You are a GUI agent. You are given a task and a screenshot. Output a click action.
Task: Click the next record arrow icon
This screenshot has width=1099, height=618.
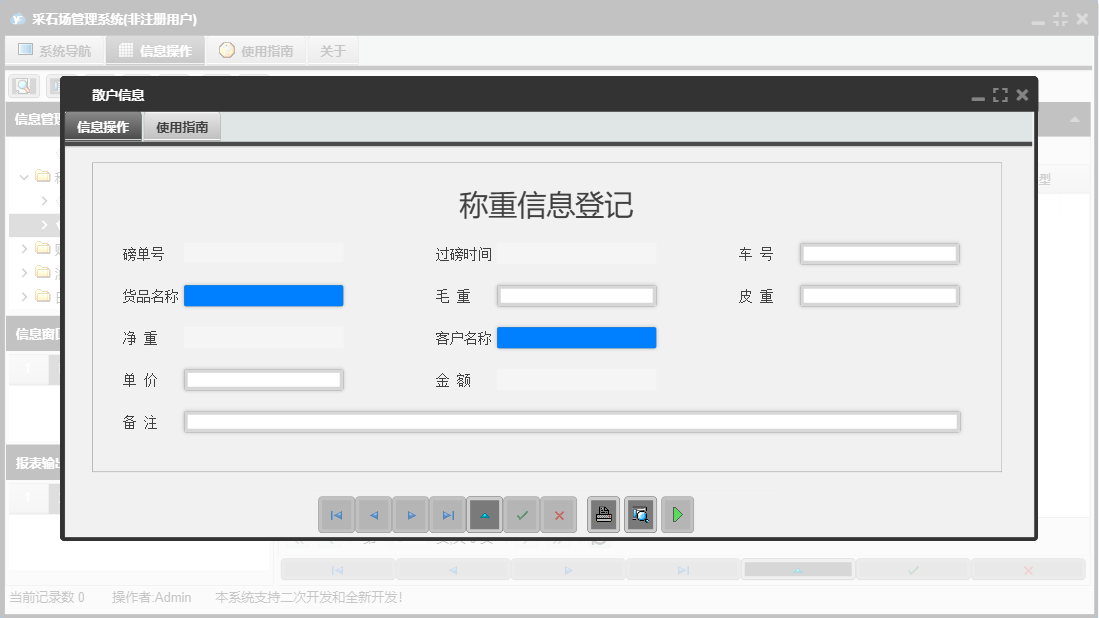(x=411, y=514)
